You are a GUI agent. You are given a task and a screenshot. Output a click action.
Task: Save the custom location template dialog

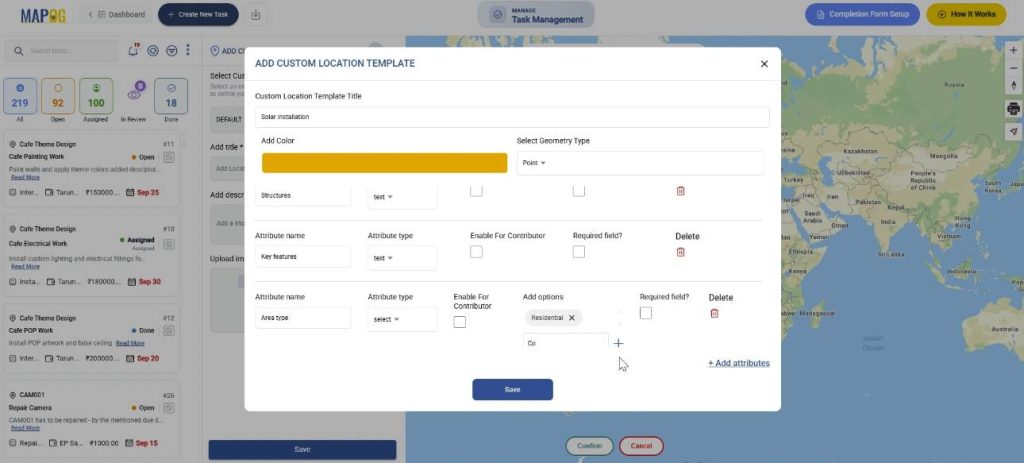click(513, 389)
